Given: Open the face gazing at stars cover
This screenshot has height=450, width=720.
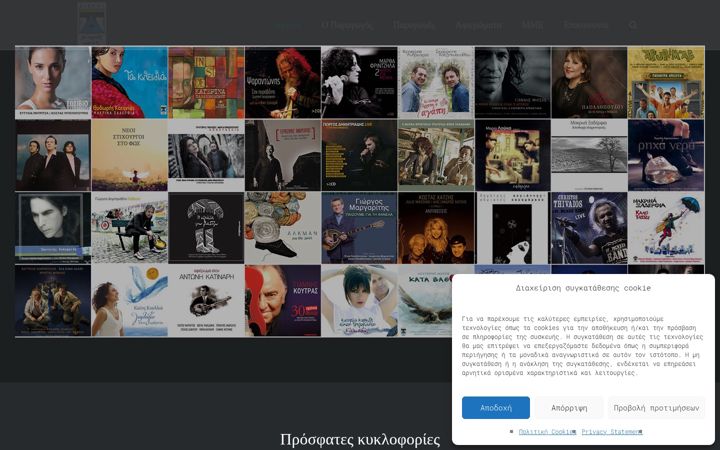Looking at the screenshot, I should pos(512,228).
